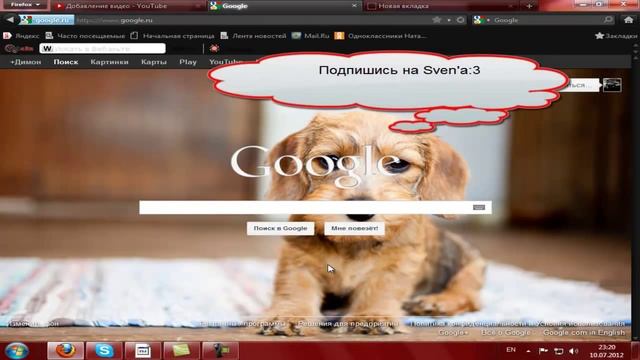Screen dimensions: 640x360
Task: Open the Firefox application menu button
Action: (x=25, y=5)
